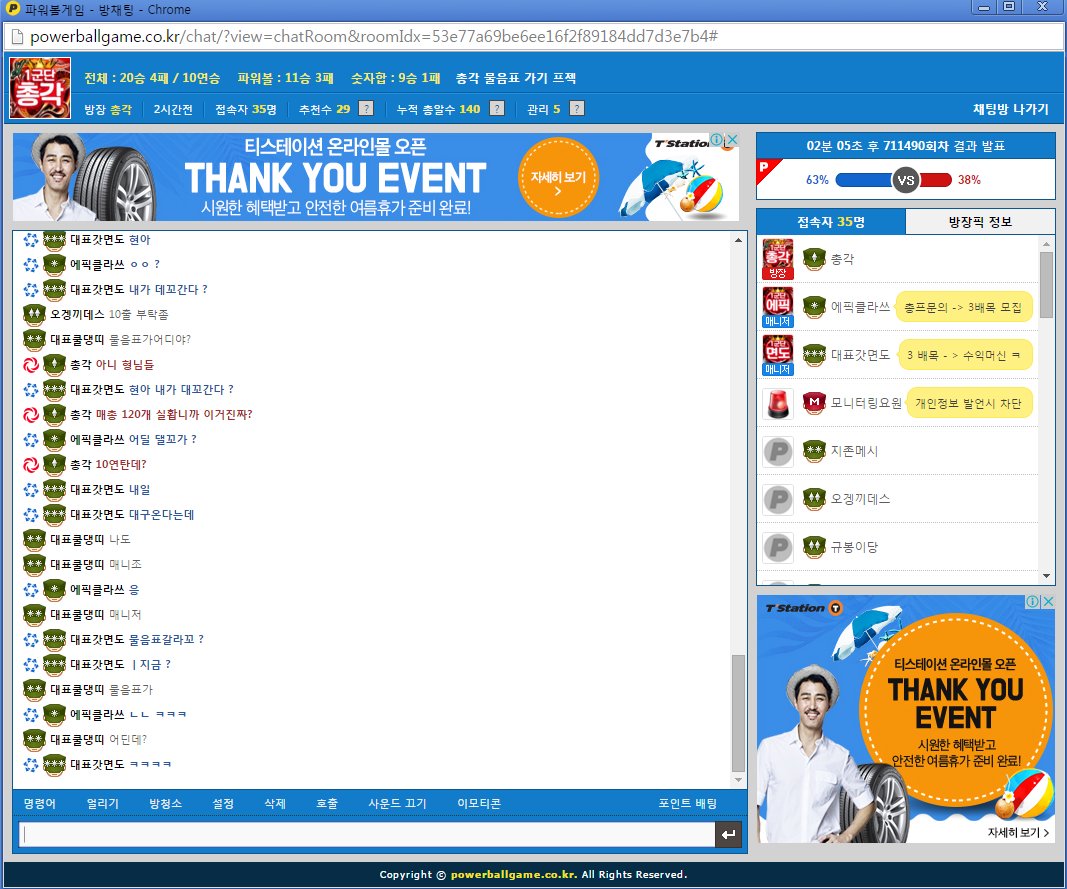Click 총각 avatar with 방장 badge in user list
The width and height of the screenshot is (1067, 889).
(x=778, y=259)
